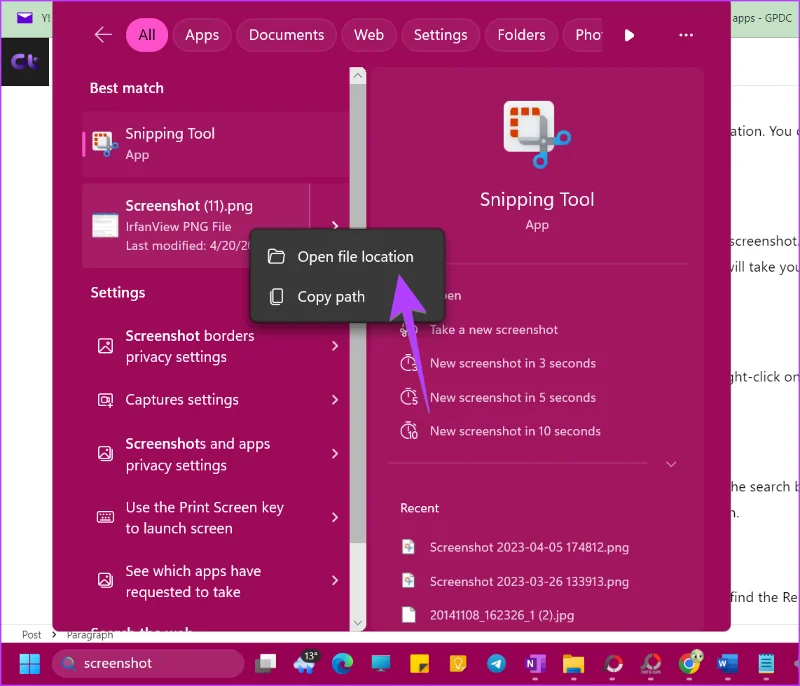Go back with the left arrow icon
The width and height of the screenshot is (800, 686).
click(x=103, y=35)
